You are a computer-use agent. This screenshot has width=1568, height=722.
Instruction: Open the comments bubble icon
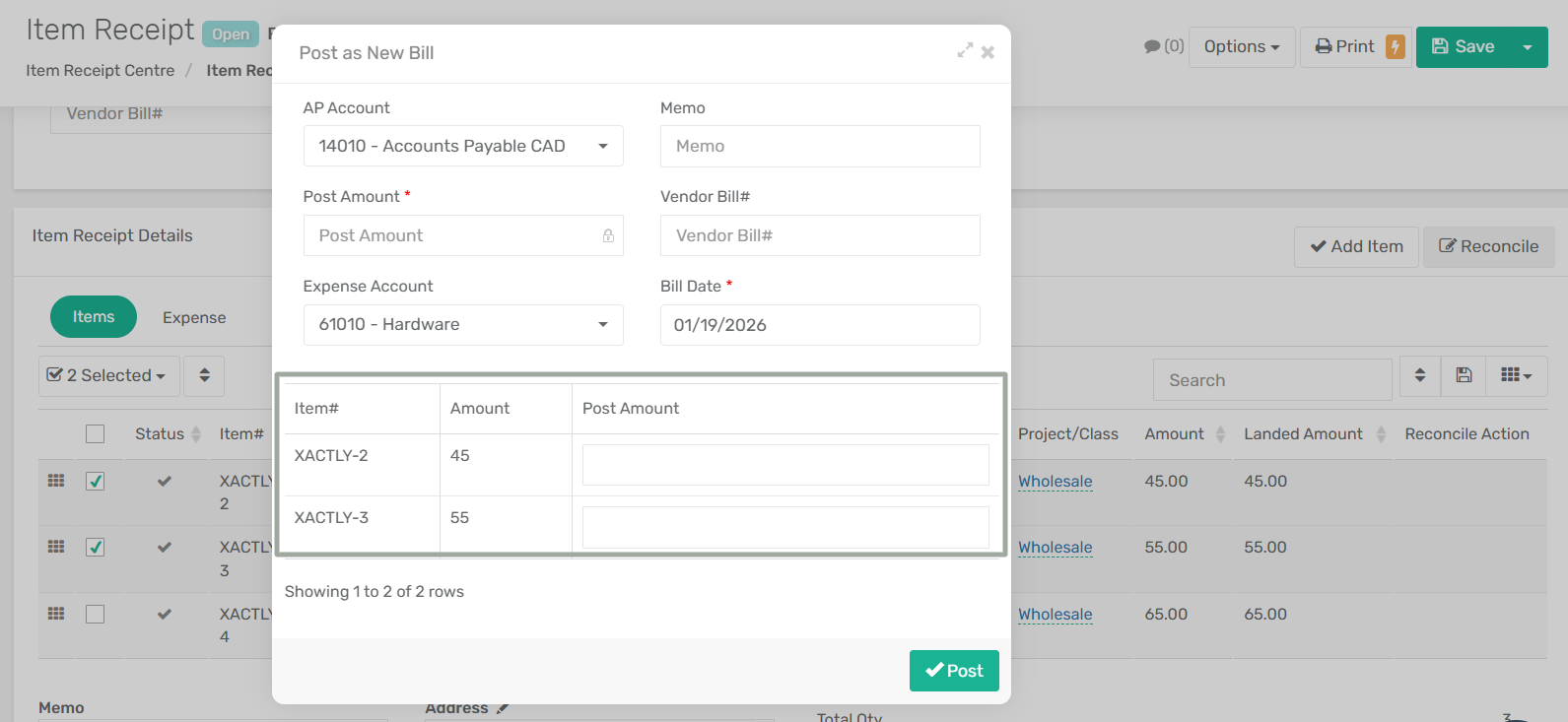(1152, 46)
